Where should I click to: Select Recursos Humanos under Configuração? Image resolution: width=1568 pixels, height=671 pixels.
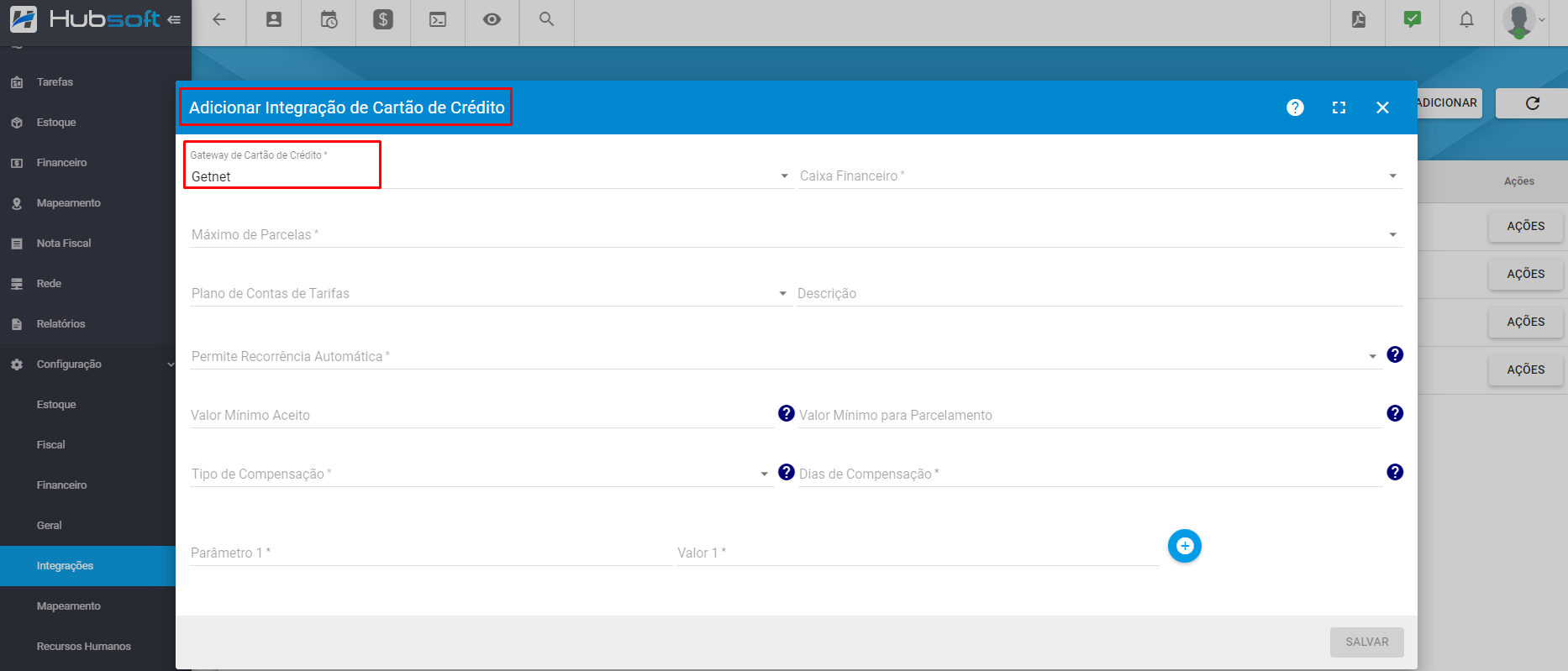pyautogui.click(x=87, y=647)
